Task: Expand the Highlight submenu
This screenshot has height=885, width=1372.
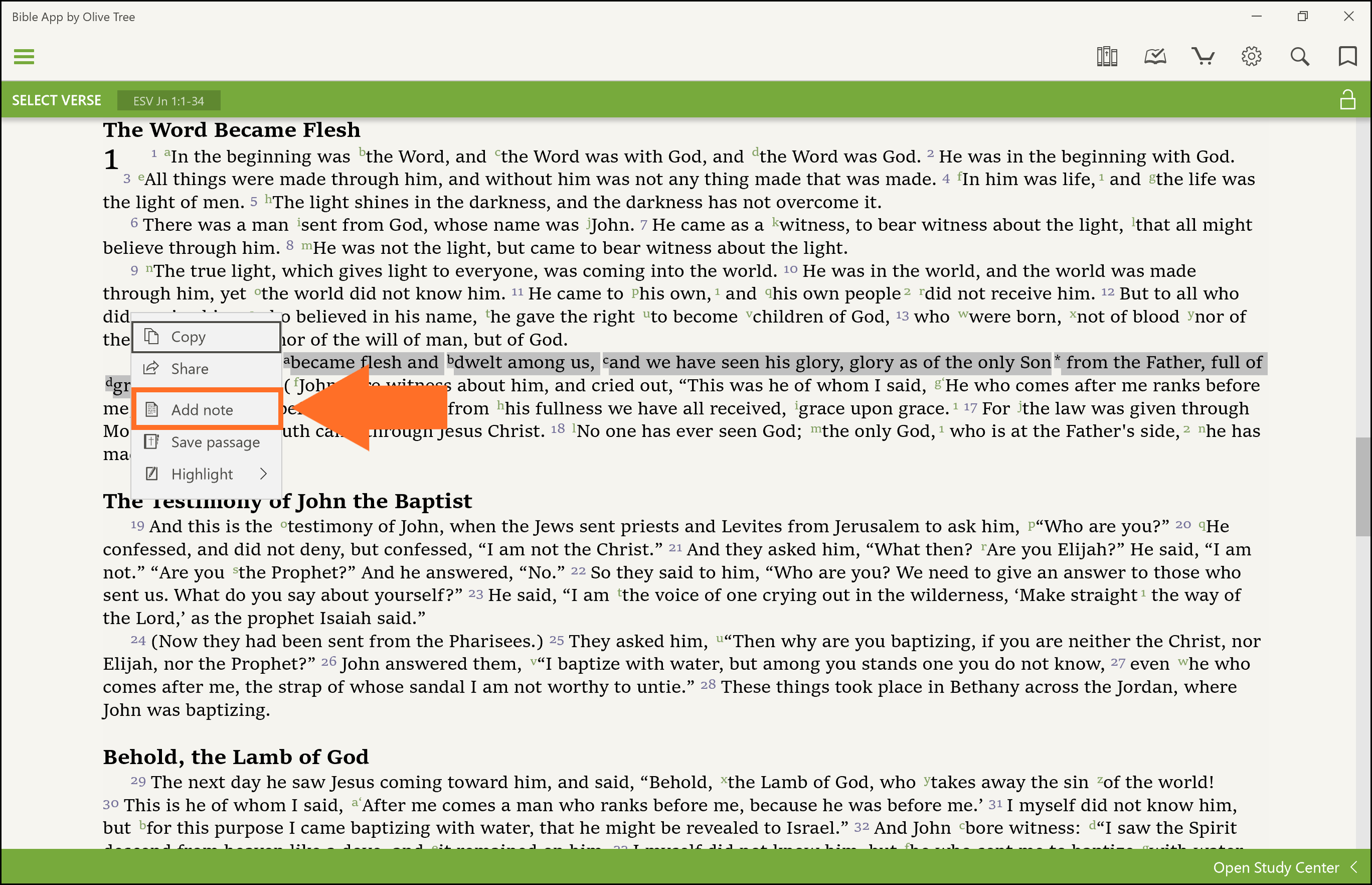Action: click(x=206, y=474)
